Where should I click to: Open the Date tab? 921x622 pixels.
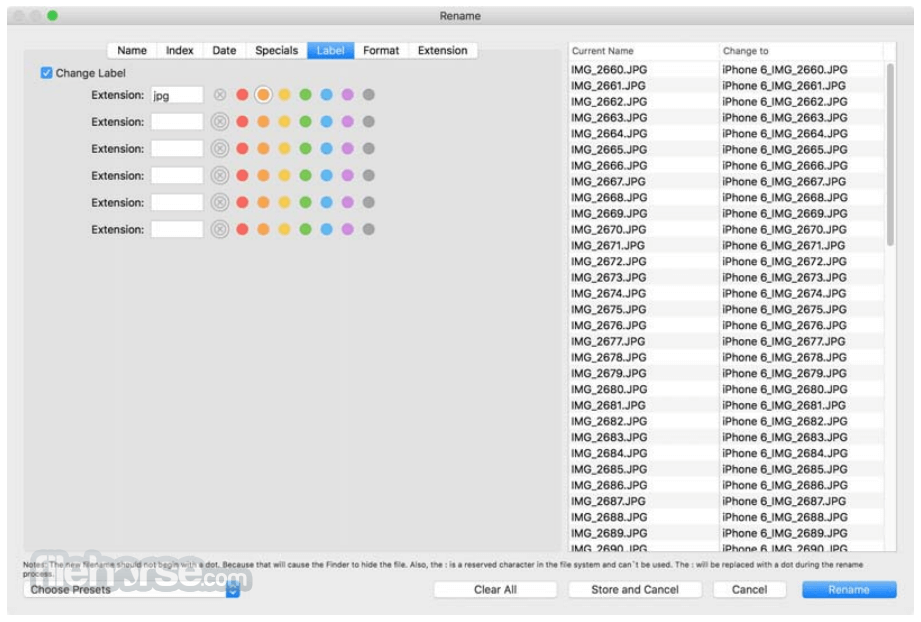point(224,51)
